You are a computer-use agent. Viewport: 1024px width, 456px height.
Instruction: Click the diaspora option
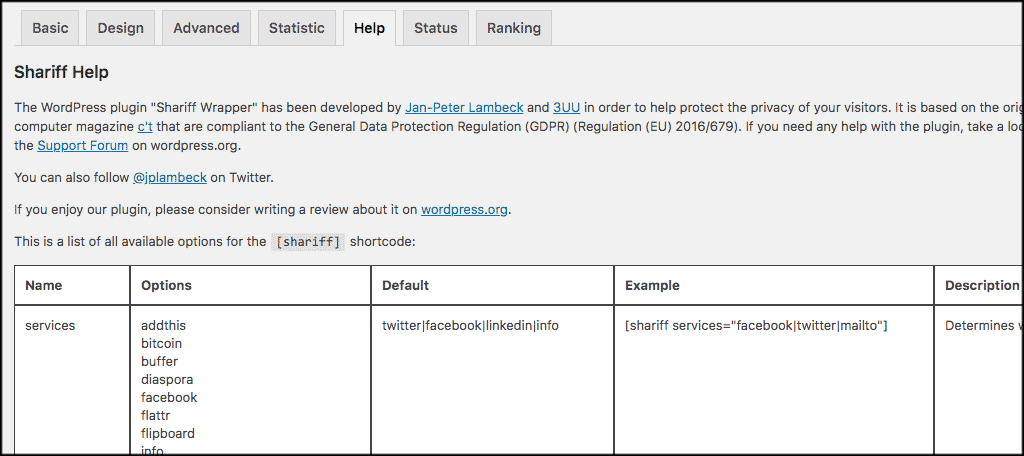[167, 380]
